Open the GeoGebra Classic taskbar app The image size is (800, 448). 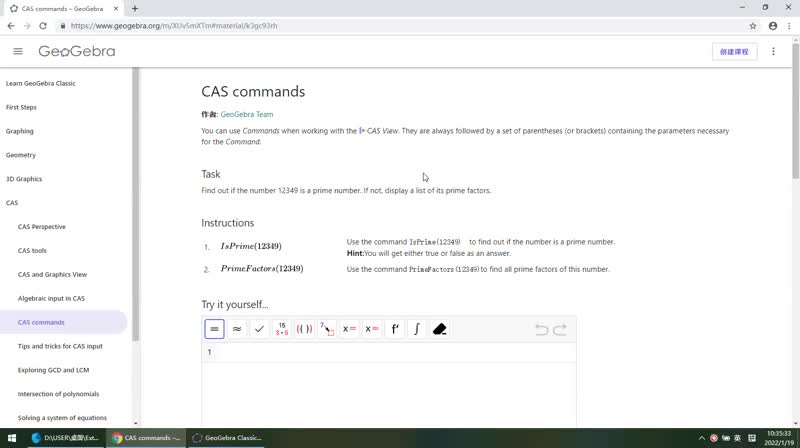click(227, 438)
